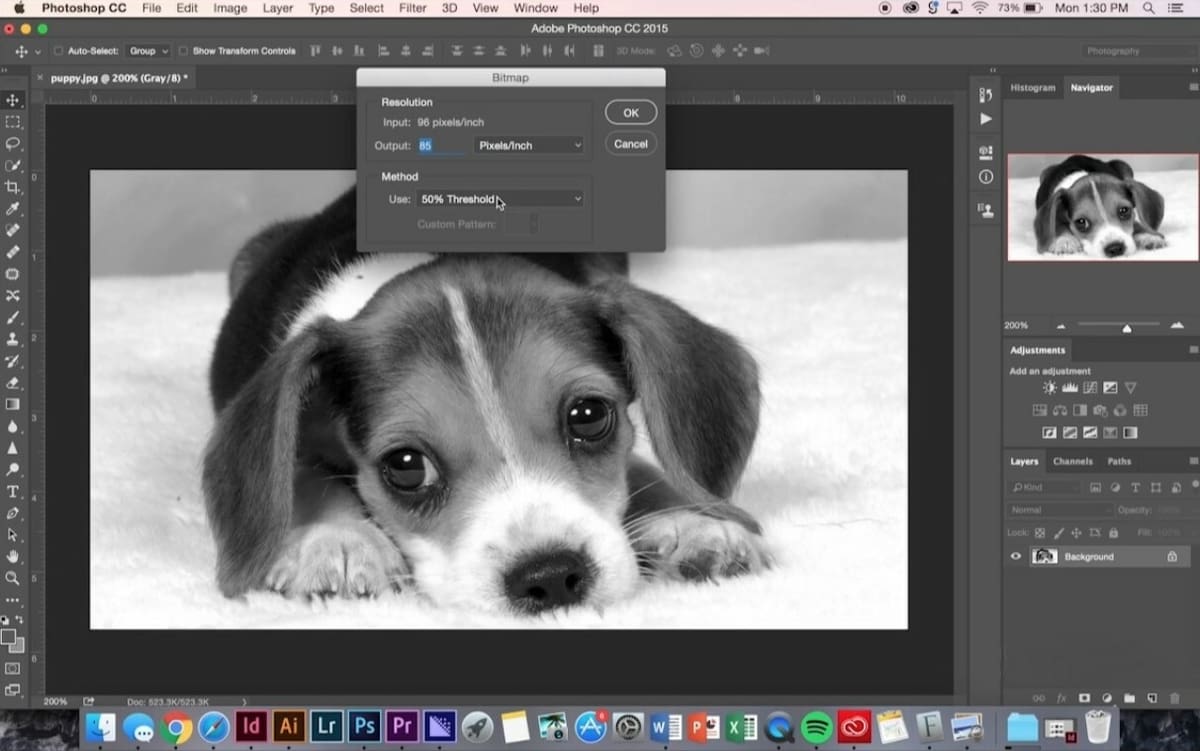This screenshot has height=751, width=1200.
Task: Click the foreground color swatch
Action: click(x=8, y=636)
